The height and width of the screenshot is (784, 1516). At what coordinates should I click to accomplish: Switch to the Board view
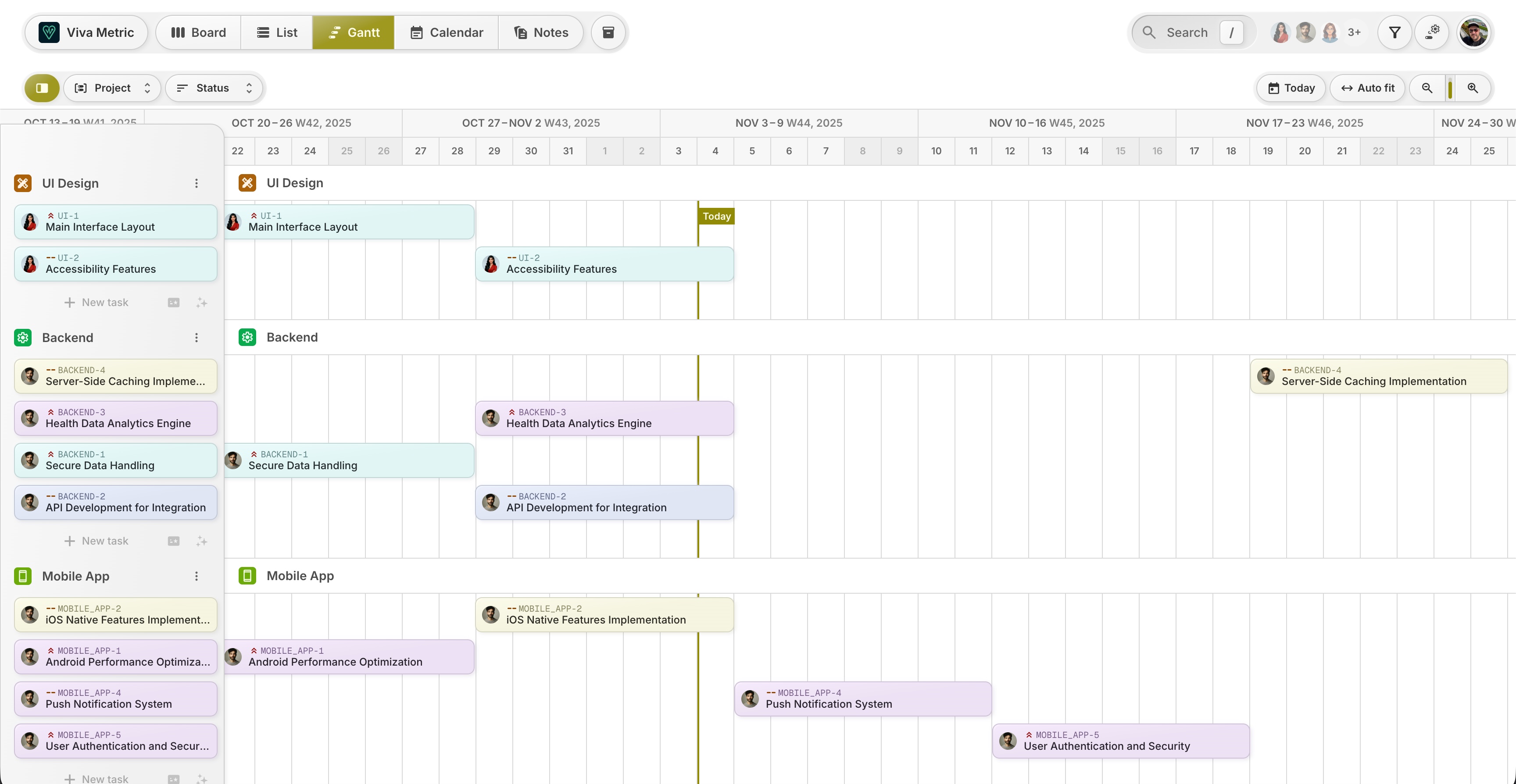198,32
